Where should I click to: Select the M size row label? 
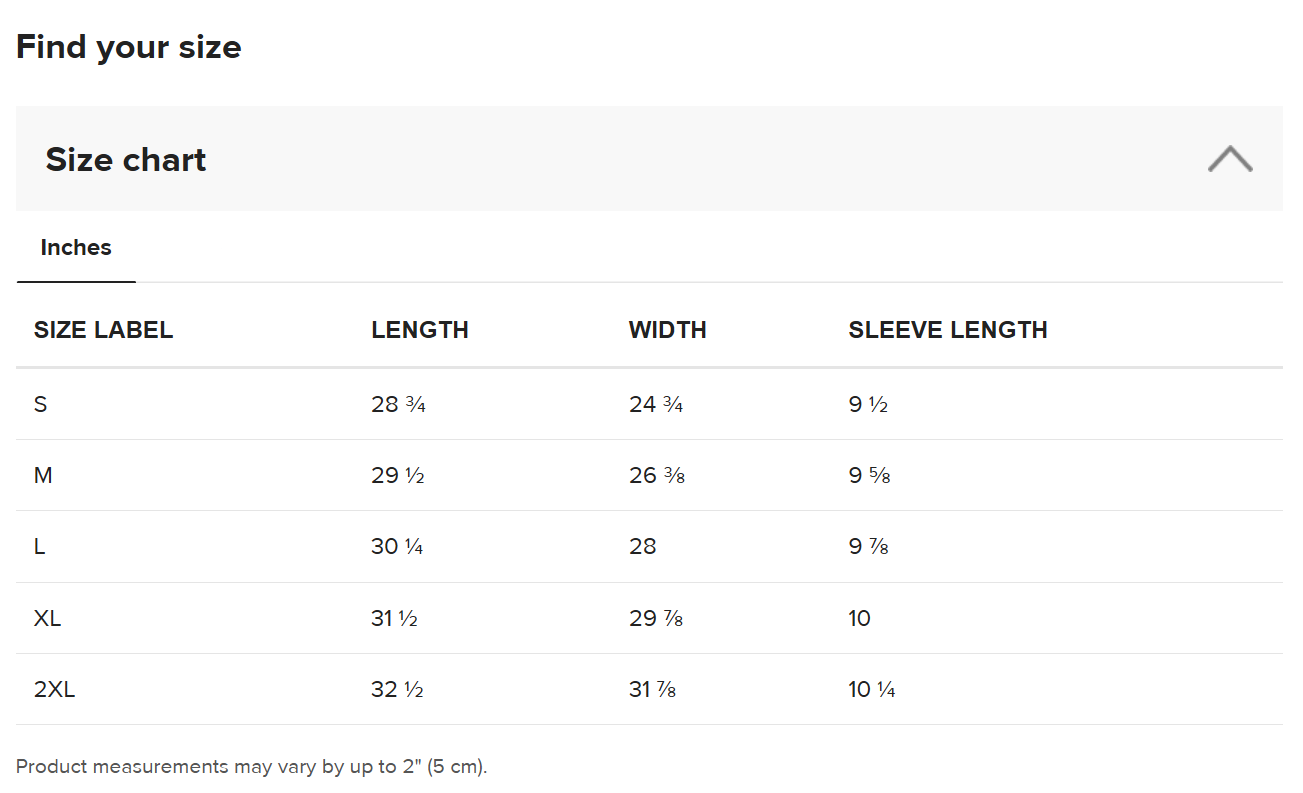pos(43,476)
